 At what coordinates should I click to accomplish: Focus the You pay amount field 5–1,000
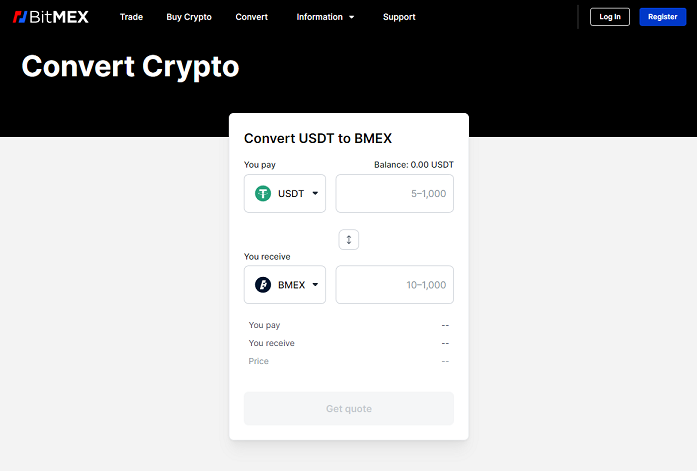coord(395,193)
